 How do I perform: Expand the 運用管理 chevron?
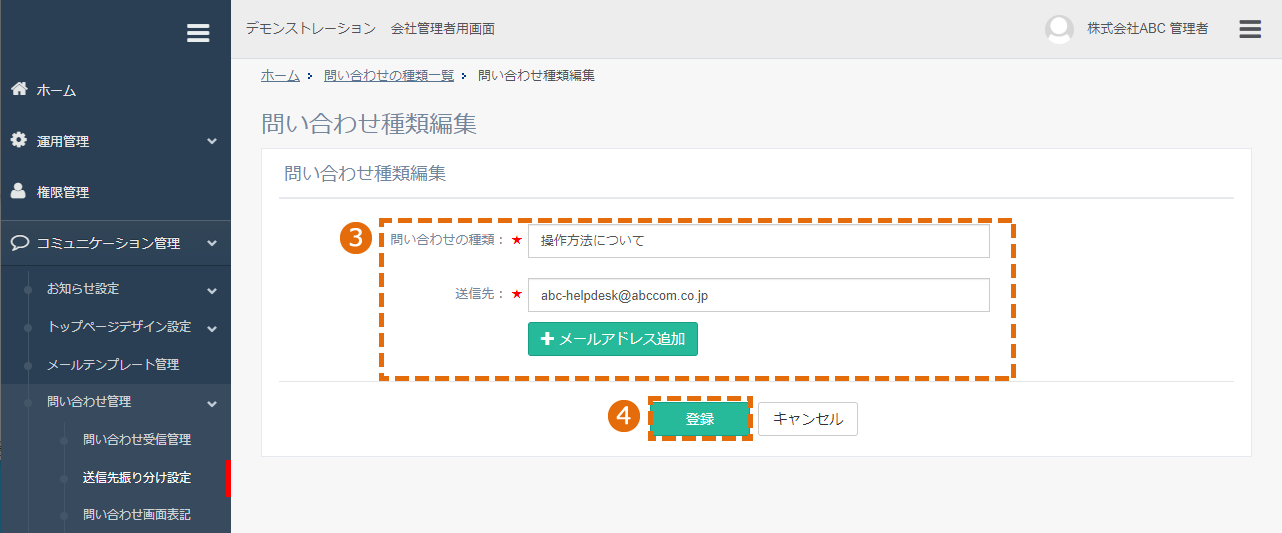pyautogui.click(x=212, y=141)
